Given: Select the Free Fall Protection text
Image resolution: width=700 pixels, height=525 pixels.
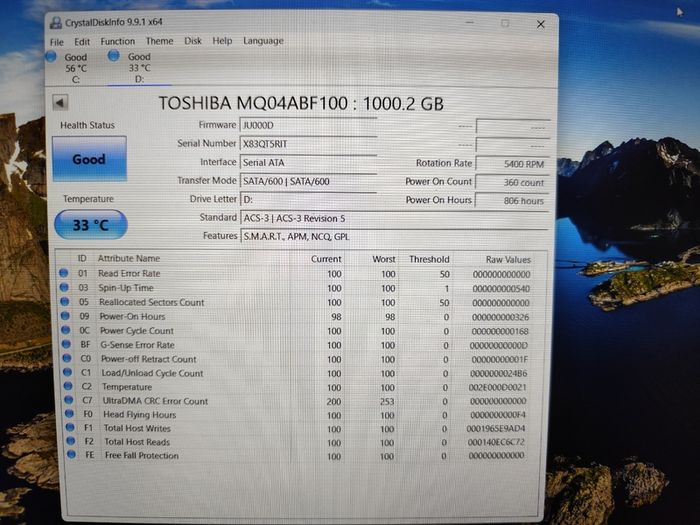Looking at the screenshot, I should click(142, 455).
